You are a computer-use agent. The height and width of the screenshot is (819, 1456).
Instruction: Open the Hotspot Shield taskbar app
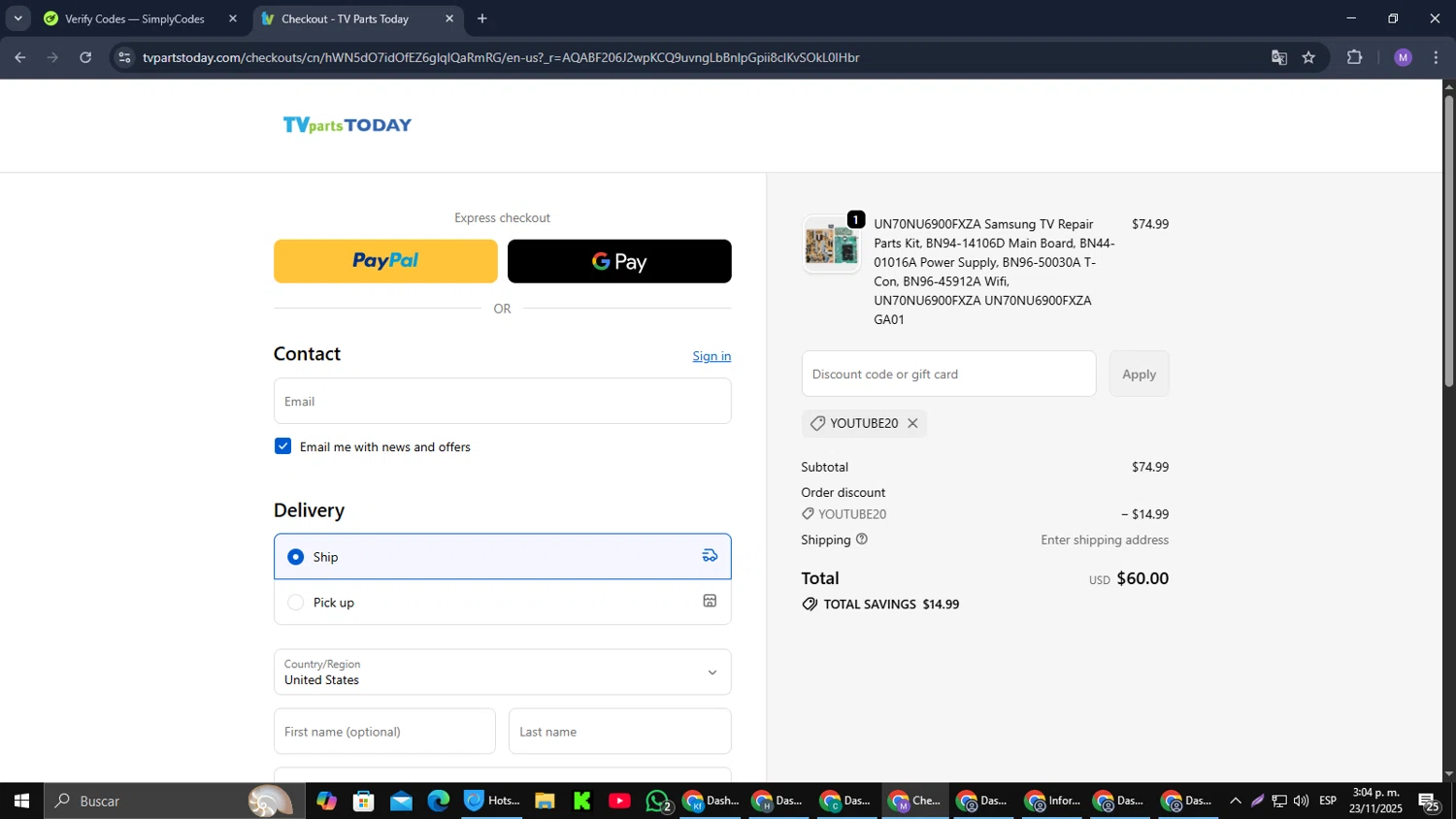492,801
